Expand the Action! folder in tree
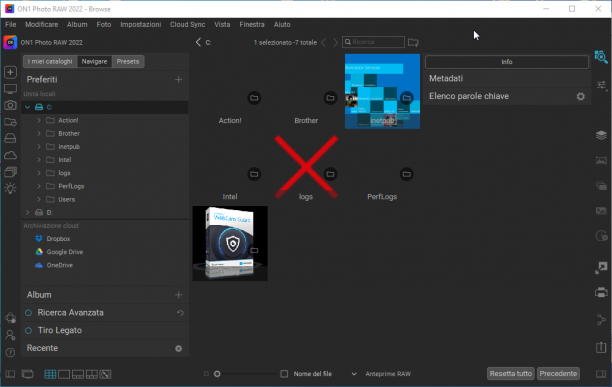The width and height of the screenshot is (612, 387). [x=39, y=120]
